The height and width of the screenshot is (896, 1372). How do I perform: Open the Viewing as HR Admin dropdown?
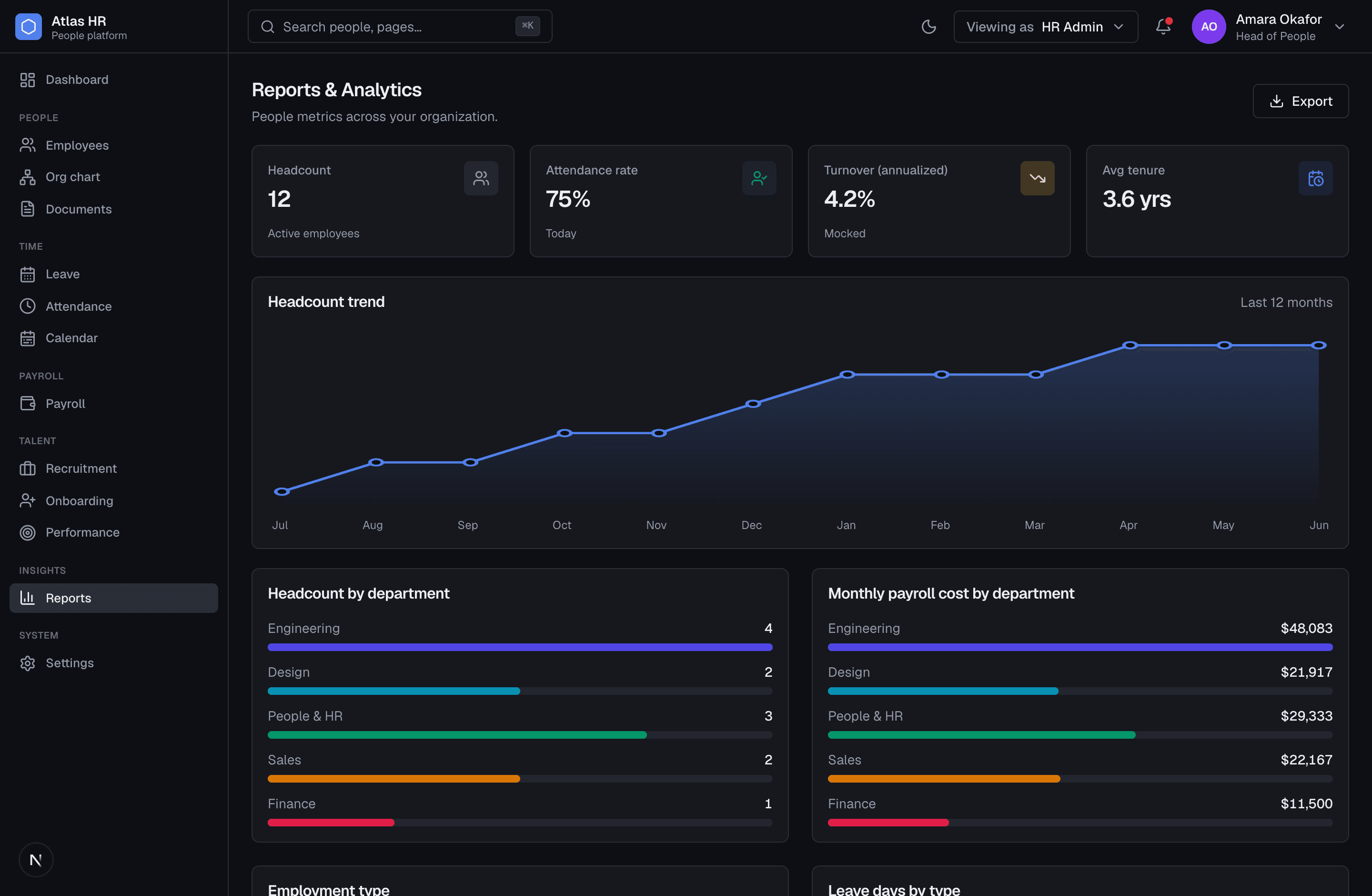pyautogui.click(x=1046, y=27)
